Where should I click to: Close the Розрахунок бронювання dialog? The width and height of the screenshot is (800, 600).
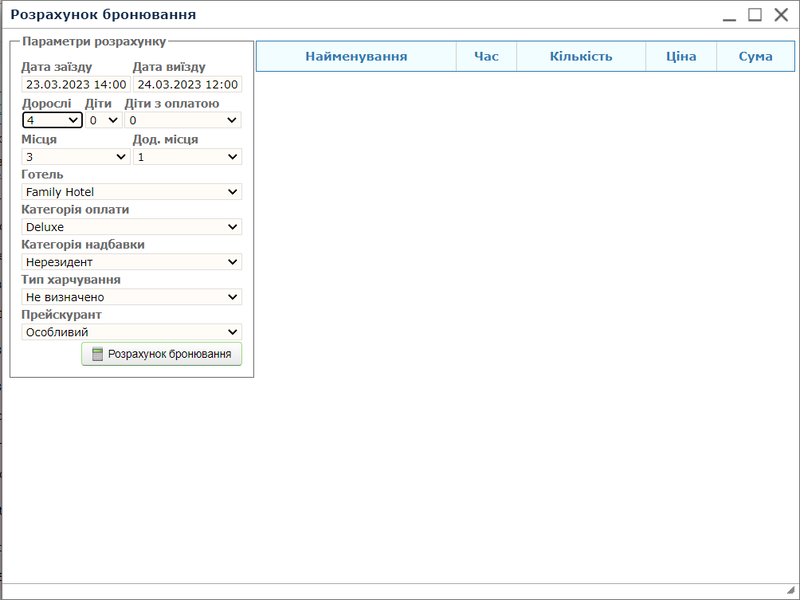tap(780, 15)
